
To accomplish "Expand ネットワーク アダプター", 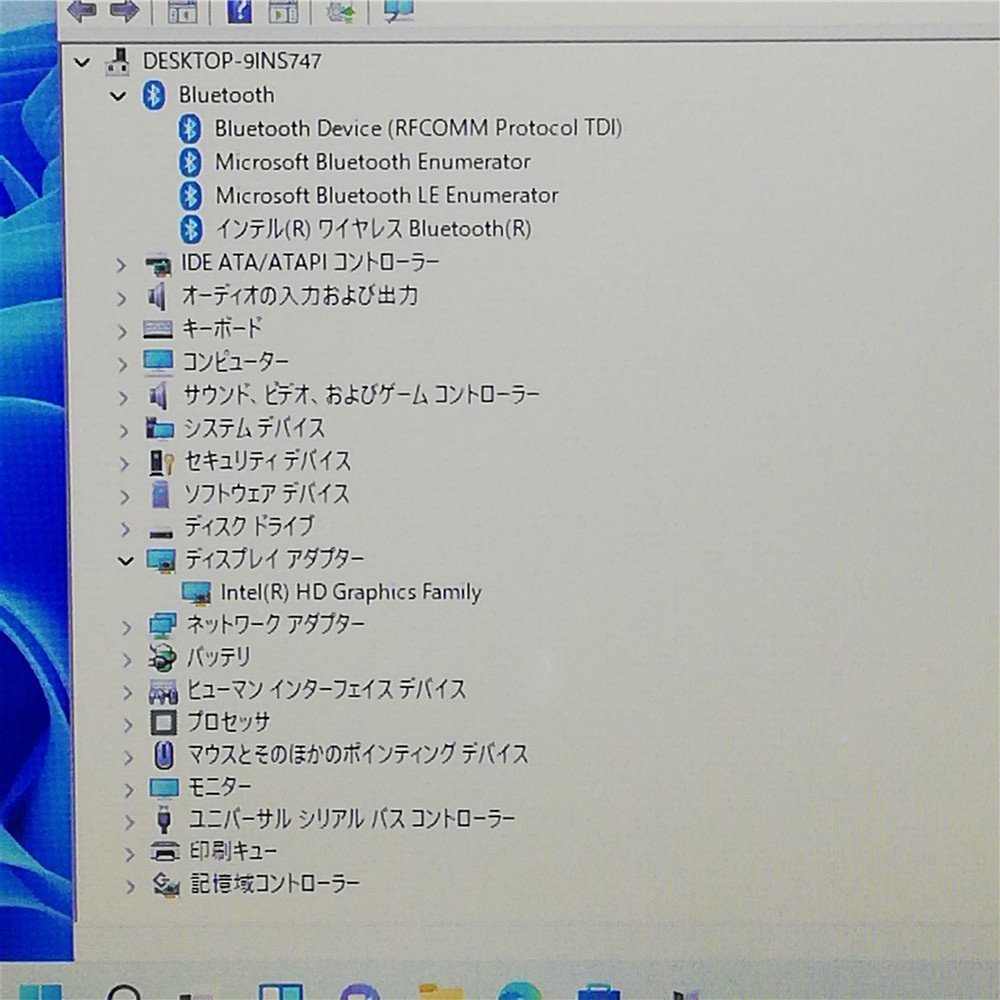I will (127, 628).
